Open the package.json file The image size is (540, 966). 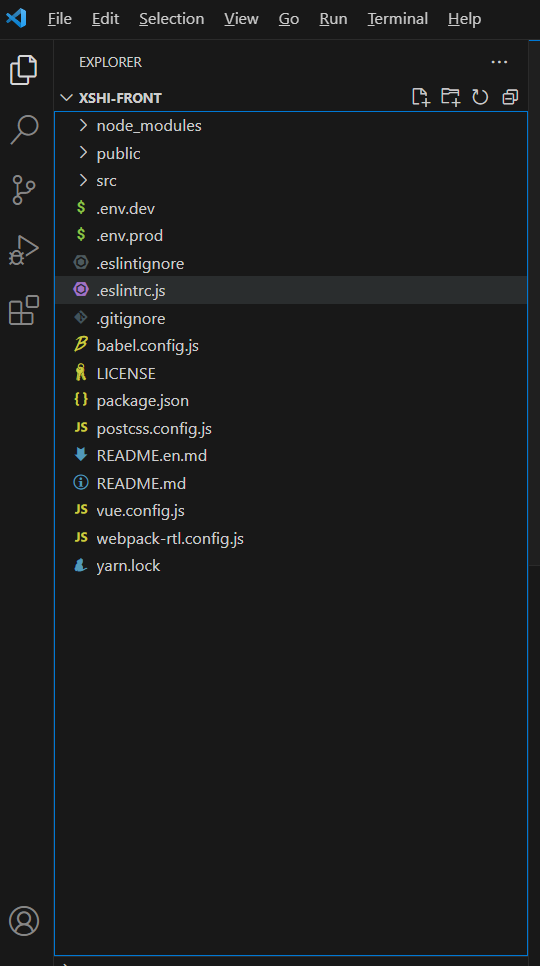291,400
